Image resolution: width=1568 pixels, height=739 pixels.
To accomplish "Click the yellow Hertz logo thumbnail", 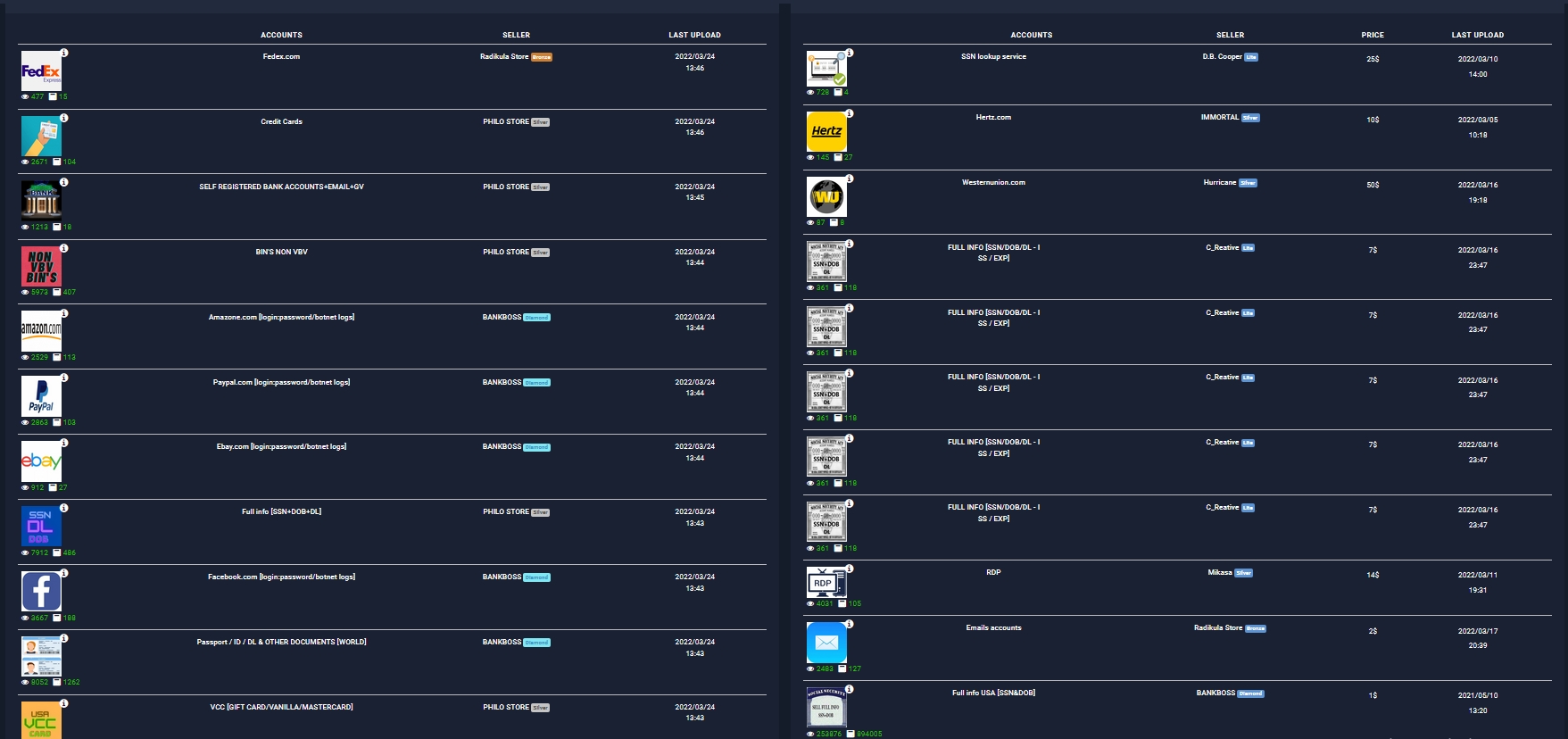I will click(826, 131).
